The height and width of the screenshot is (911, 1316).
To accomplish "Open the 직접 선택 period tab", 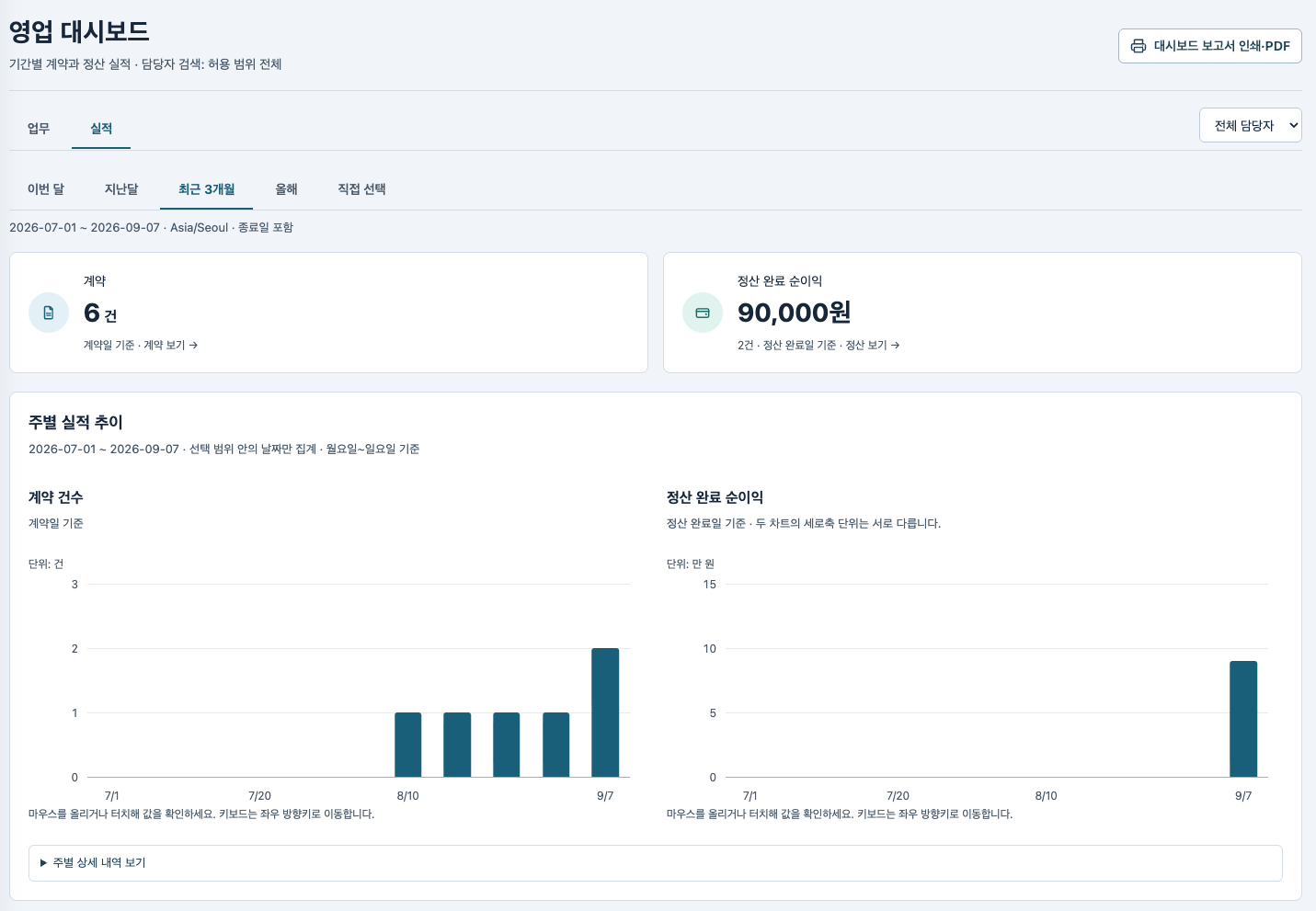I will pyautogui.click(x=361, y=189).
